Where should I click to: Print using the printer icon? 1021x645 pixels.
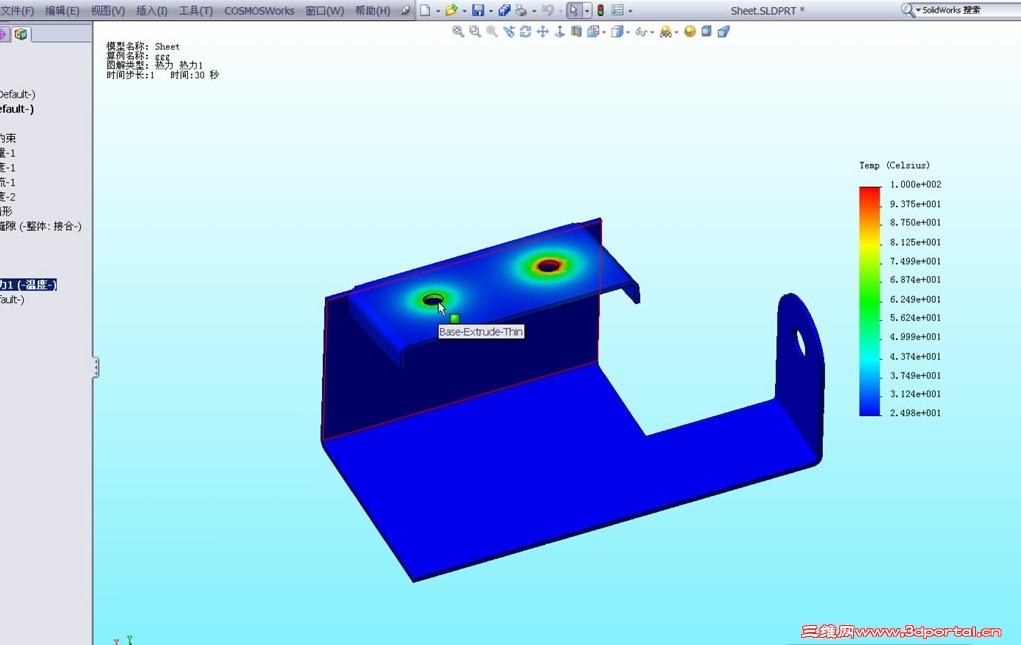click(x=521, y=10)
